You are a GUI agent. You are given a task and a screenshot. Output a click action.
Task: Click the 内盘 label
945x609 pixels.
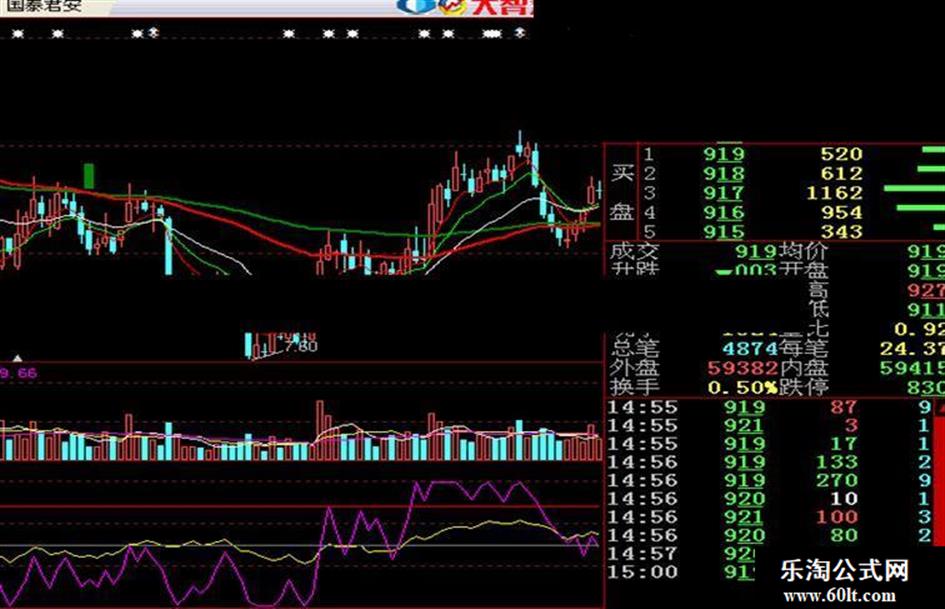[x=804, y=368]
